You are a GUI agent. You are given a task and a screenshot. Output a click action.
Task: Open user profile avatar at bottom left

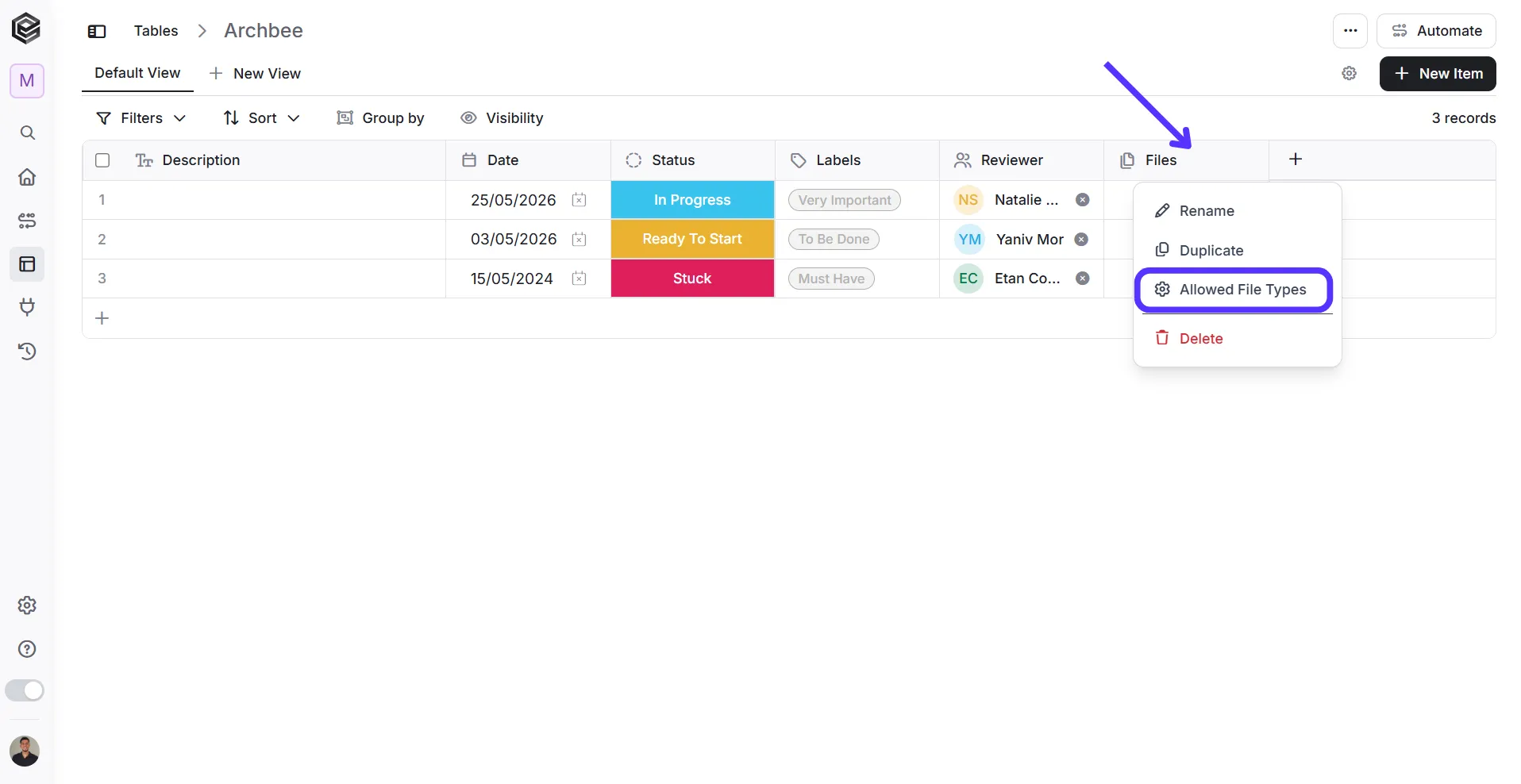(x=25, y=751)
